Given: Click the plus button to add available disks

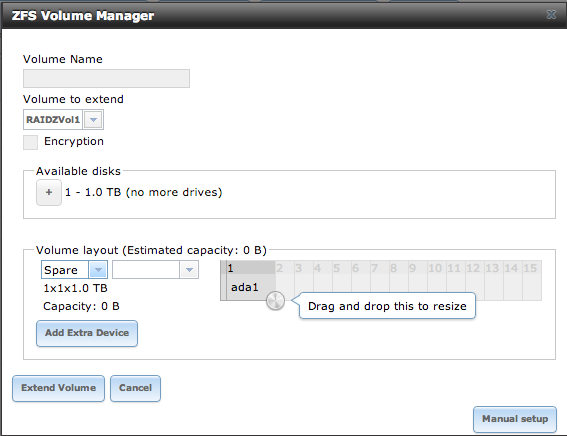Looking at the screenshot, I should coord(49,192).
